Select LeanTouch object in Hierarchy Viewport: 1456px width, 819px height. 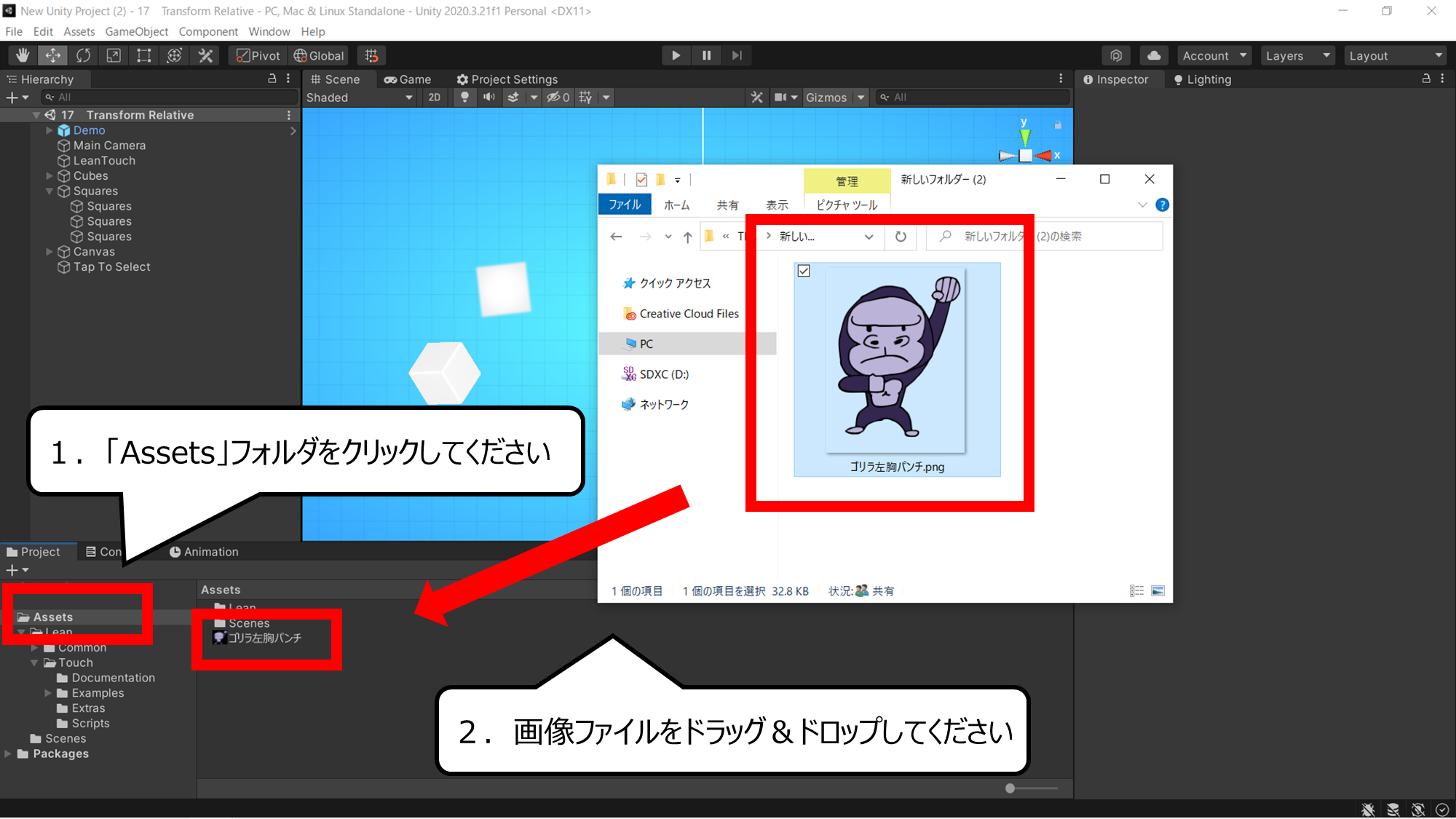[104, 161]
